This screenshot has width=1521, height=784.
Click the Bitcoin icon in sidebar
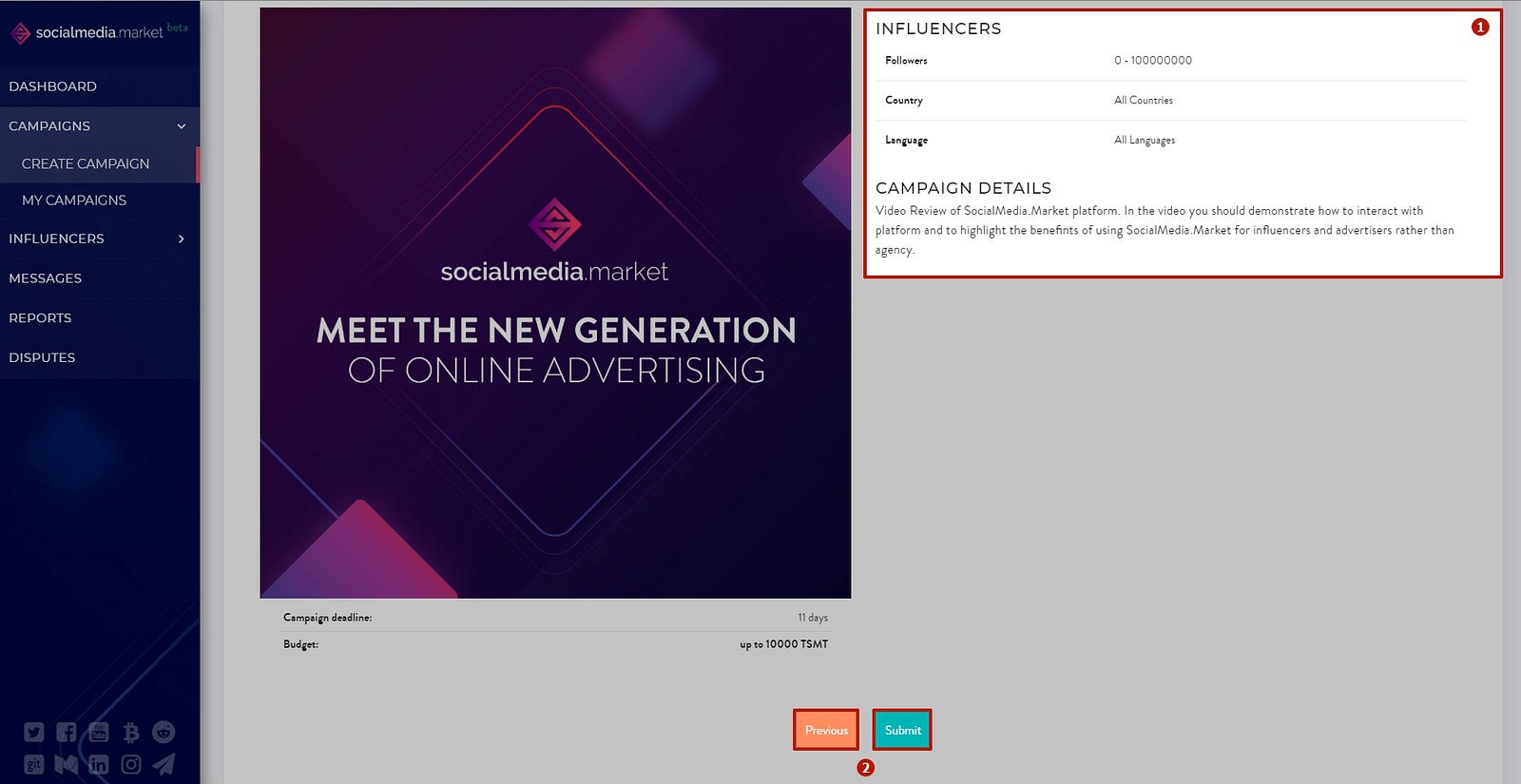tap(131, 732)
